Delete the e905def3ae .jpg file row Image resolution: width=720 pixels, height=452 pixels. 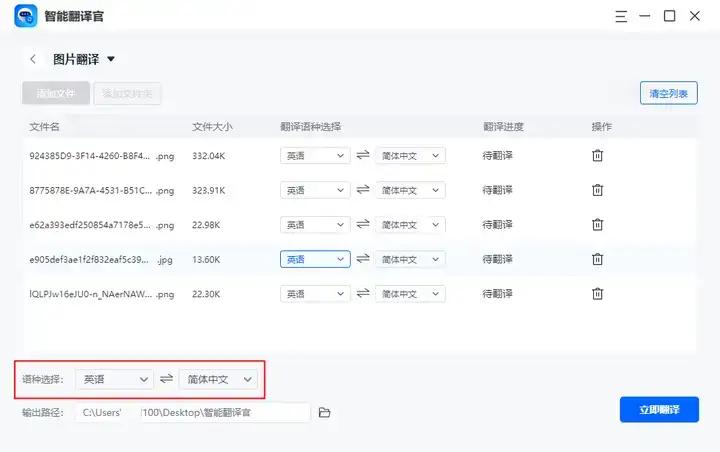[x=597, y=259]
